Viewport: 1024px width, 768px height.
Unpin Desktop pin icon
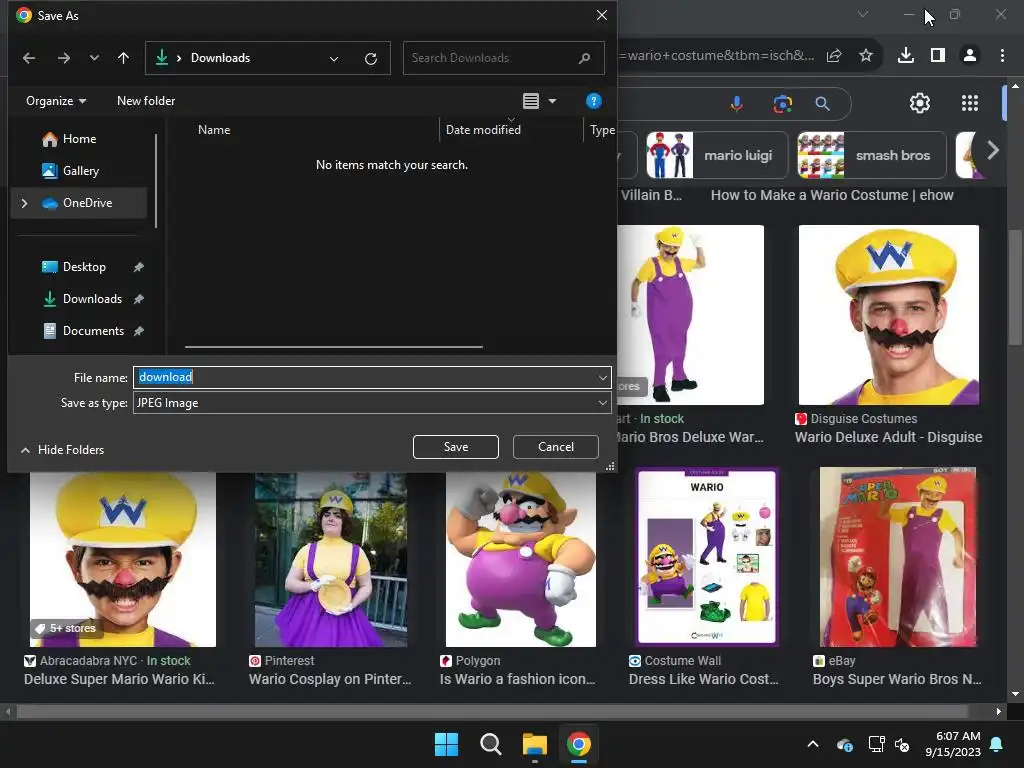pyautogui.click(x=138, y=267)
